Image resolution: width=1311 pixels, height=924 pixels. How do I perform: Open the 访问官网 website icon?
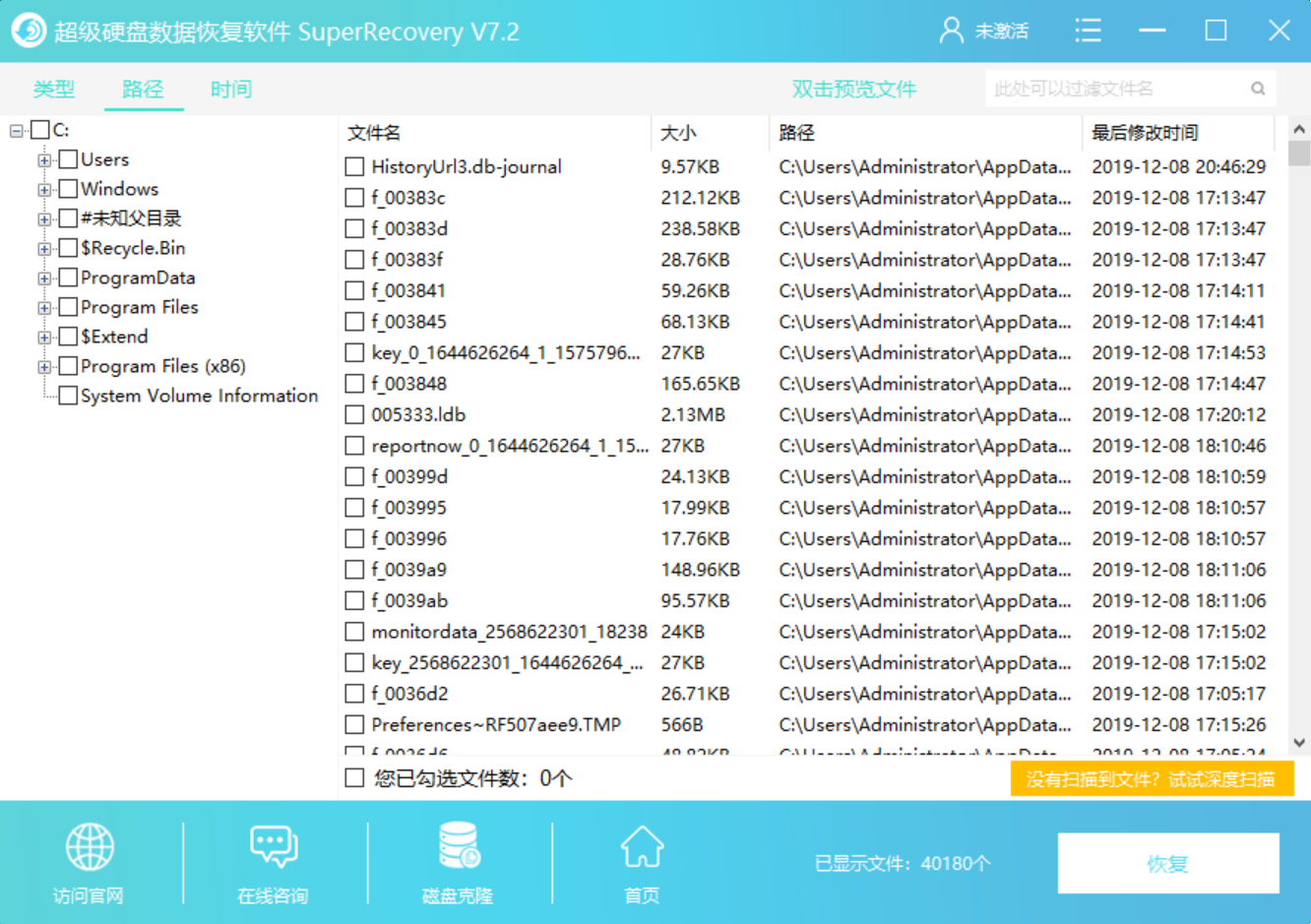pos(90,861)
